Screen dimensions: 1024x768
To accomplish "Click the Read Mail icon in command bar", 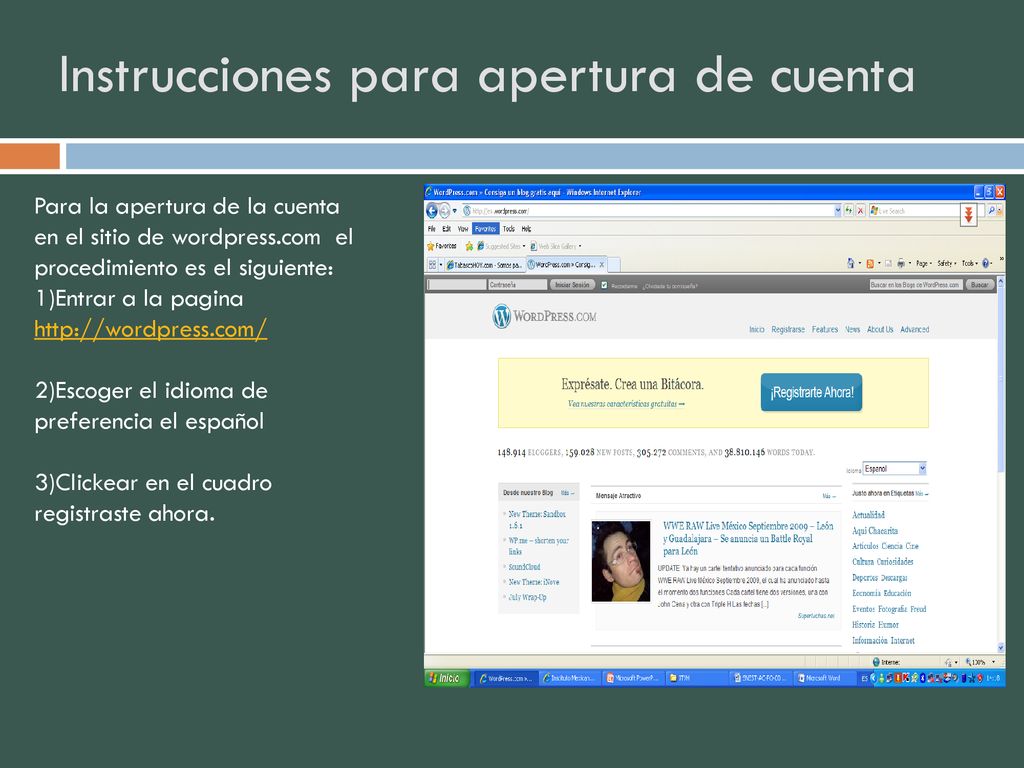I will coord(888,264).
